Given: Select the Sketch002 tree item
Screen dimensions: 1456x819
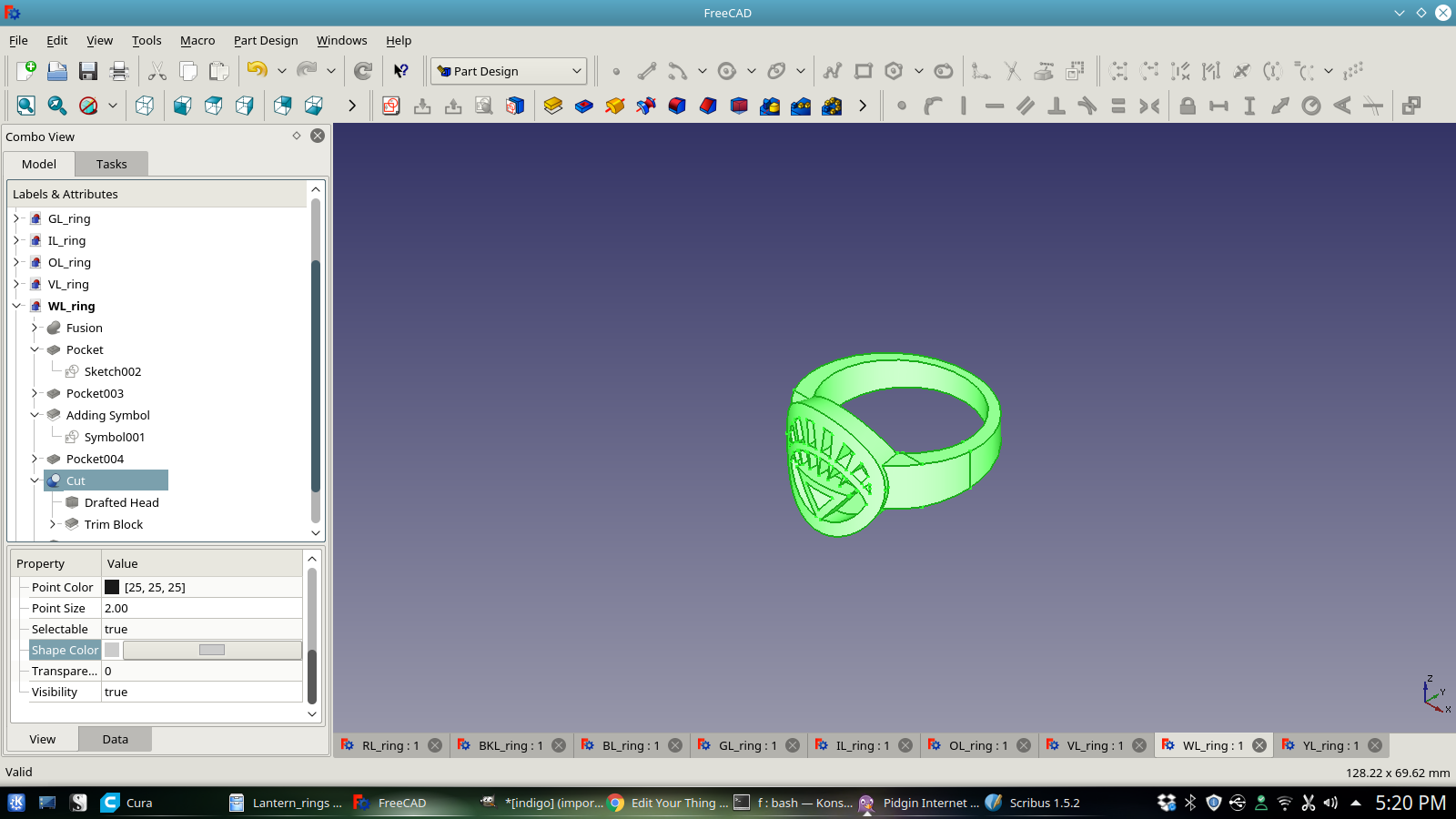Looking at the screenshot, I should click(x=113, y=371).
